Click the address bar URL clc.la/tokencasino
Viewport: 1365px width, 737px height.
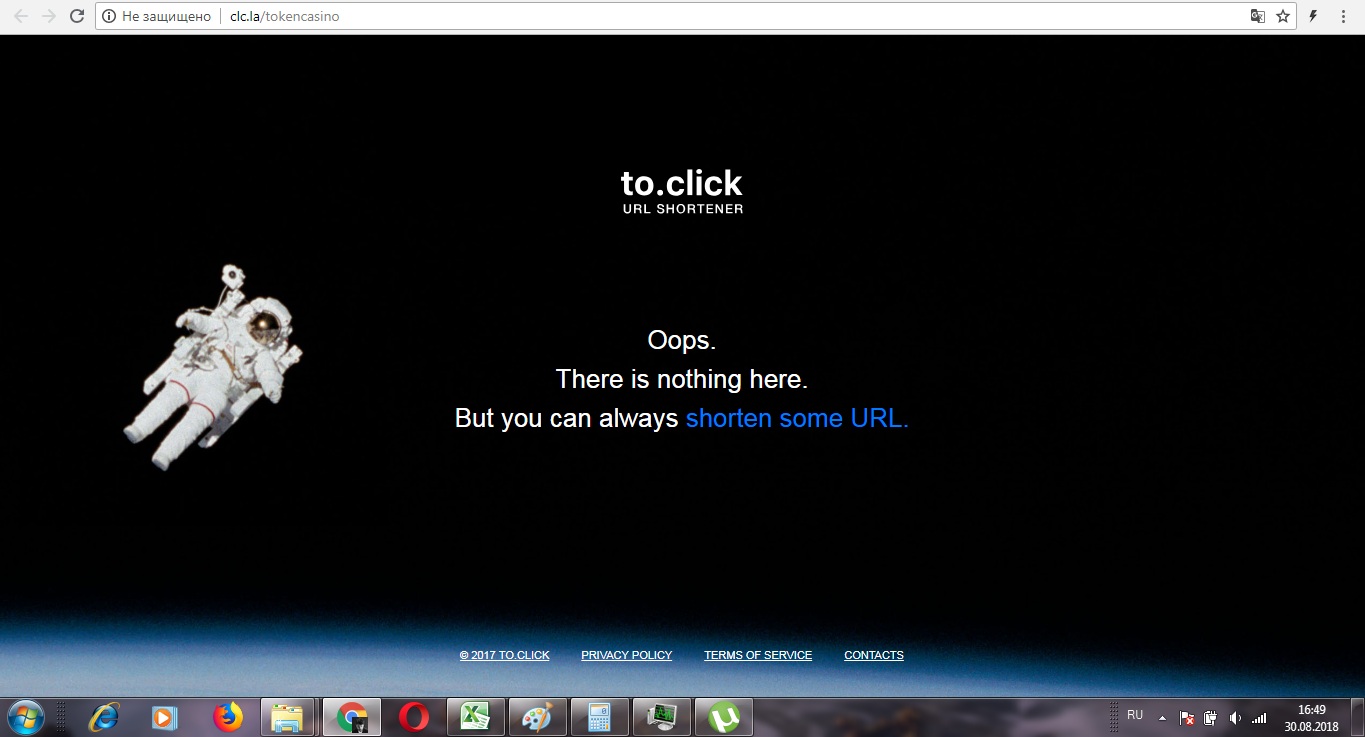pyautogui.click(x=284, y=16)
